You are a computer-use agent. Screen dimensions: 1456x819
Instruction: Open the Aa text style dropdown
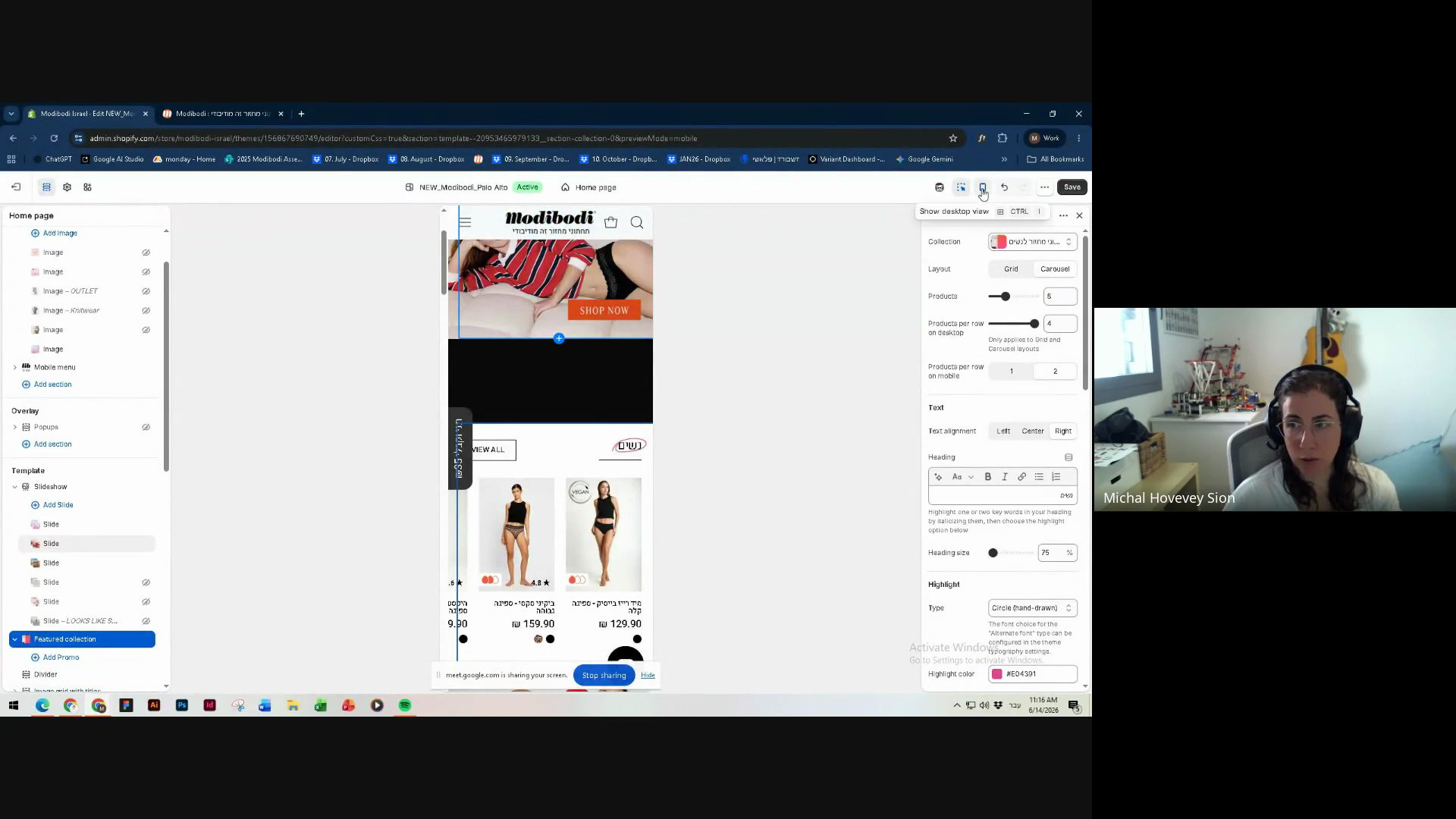click(x=962, y=477)
